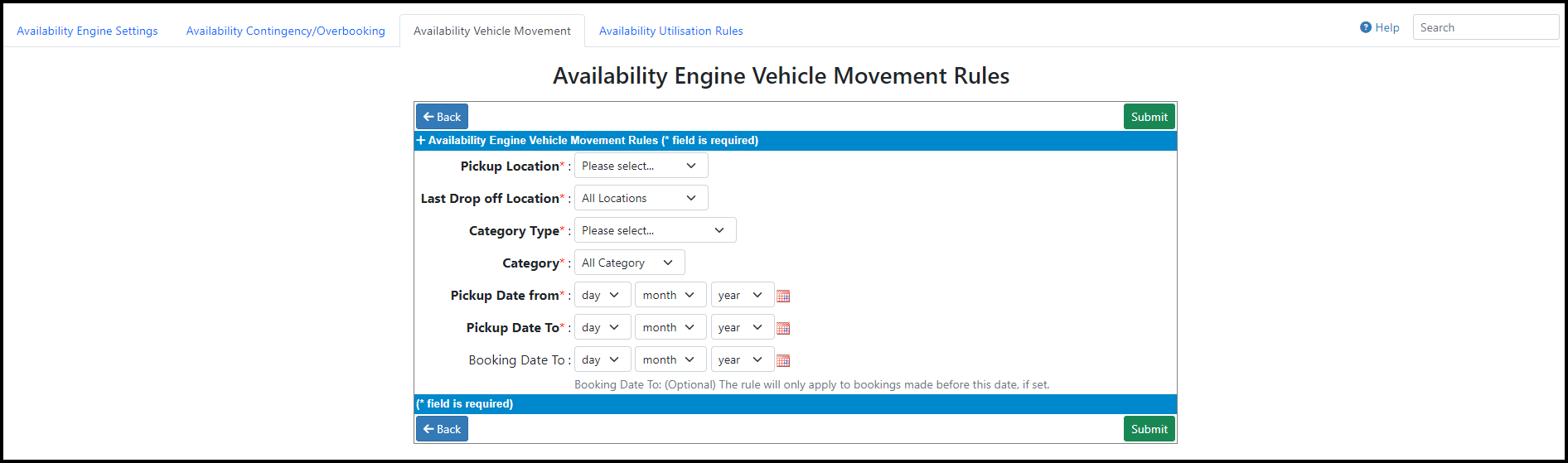Switch to Availability Engine Settings tab
Image resolution: width=1568 pixels, height=463 pixels.
click(x=87, y=31)
